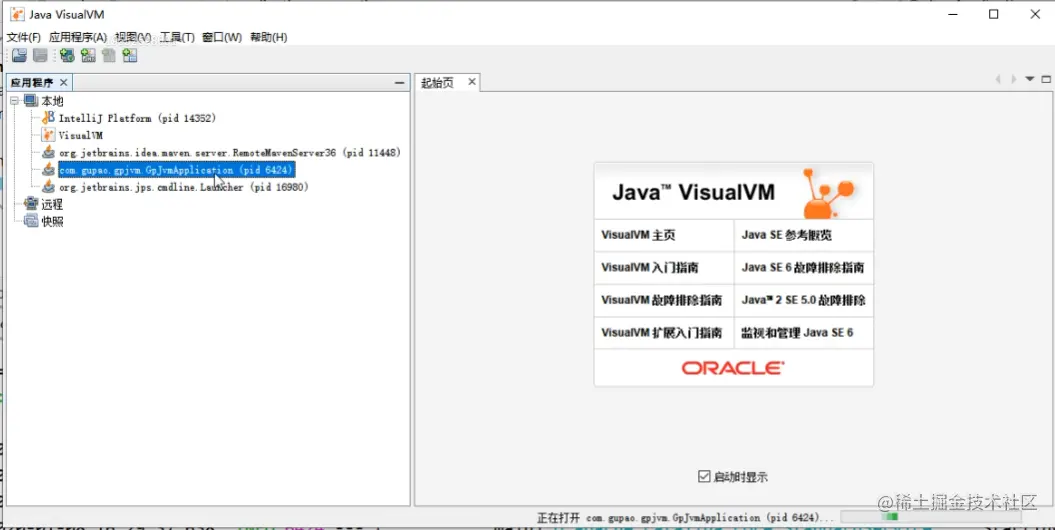Open the document list dropdown arrow
This screenshot has height=530, width=1055.
click(x=1029, y=79)
